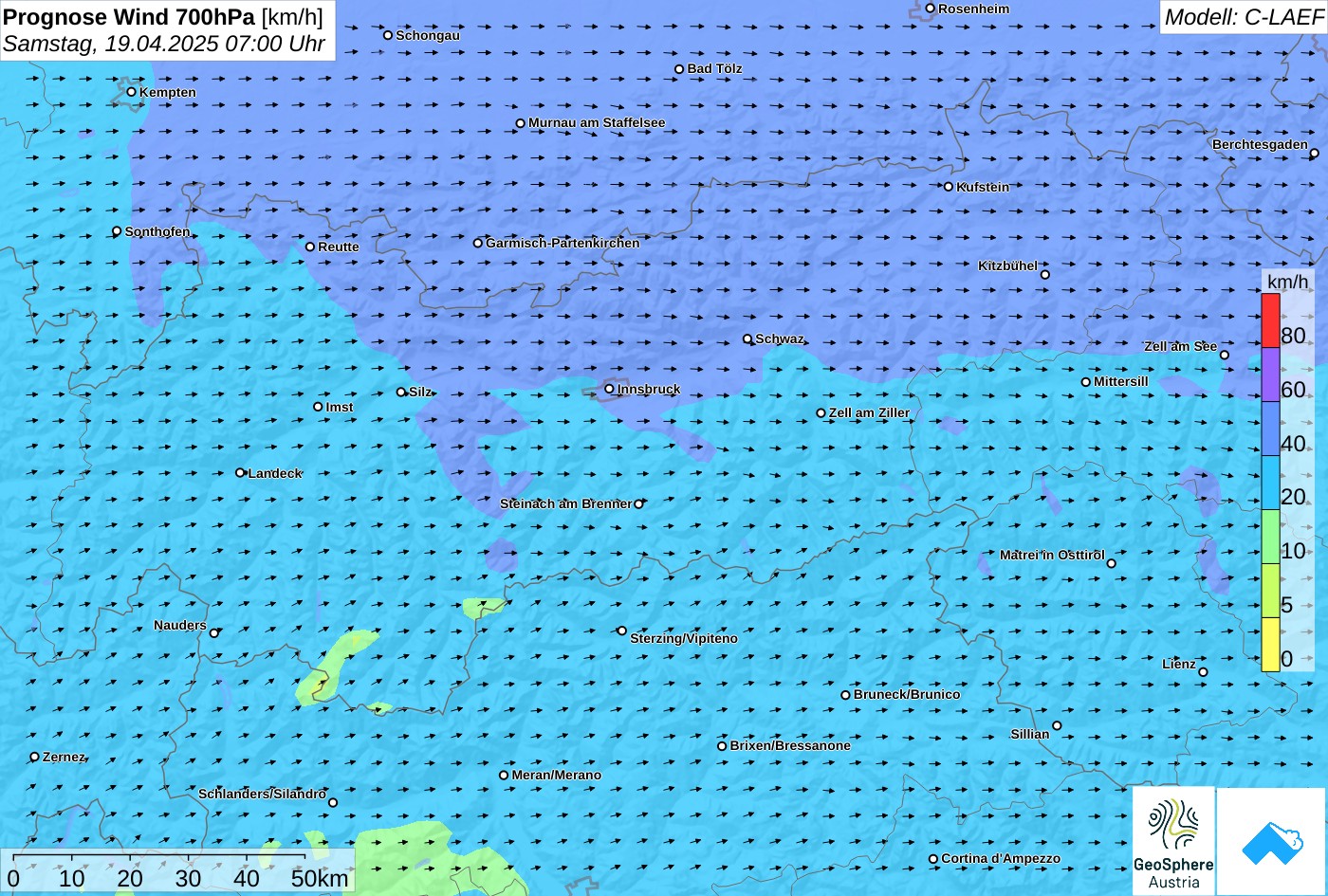Click the Bruneck/Brunico label
This screenshot has height=896, width=1328.
click(907, 694)
